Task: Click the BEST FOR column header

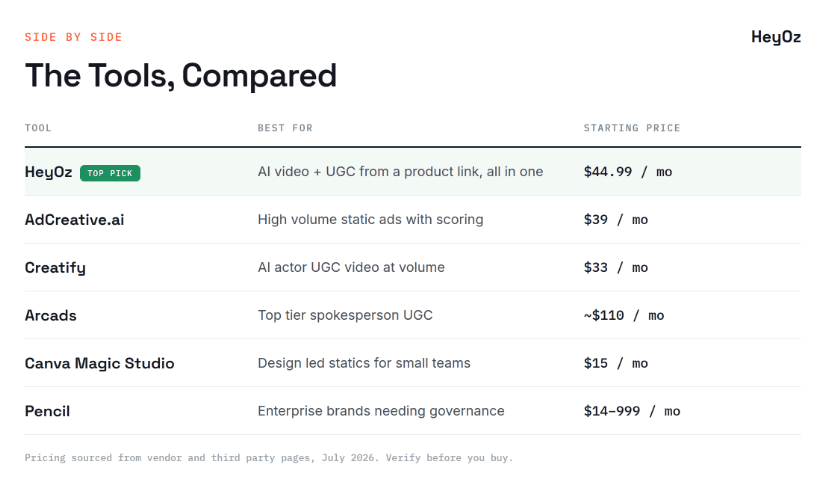Action: tap(285, 128)
